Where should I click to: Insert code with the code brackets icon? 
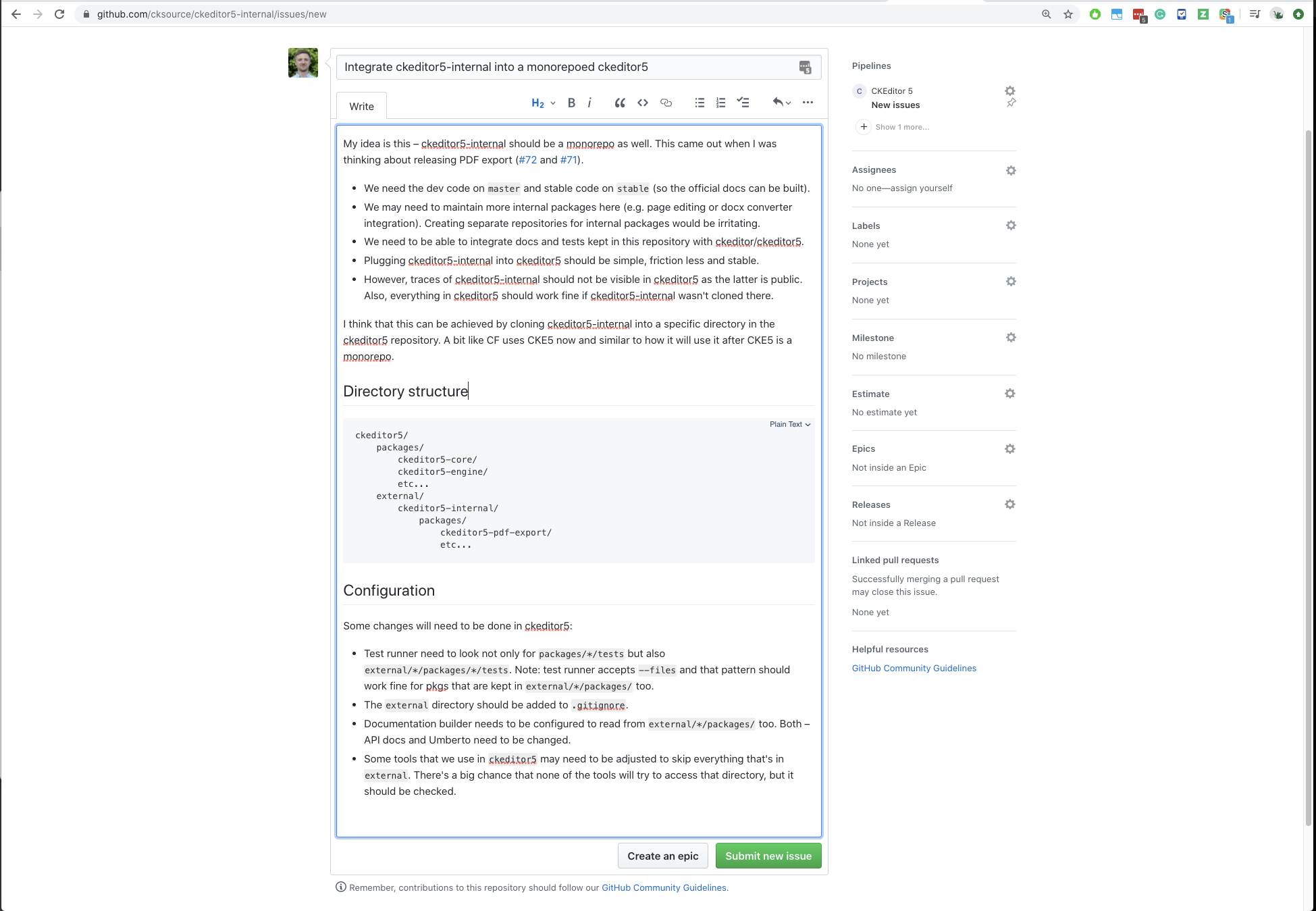[642, 103]
